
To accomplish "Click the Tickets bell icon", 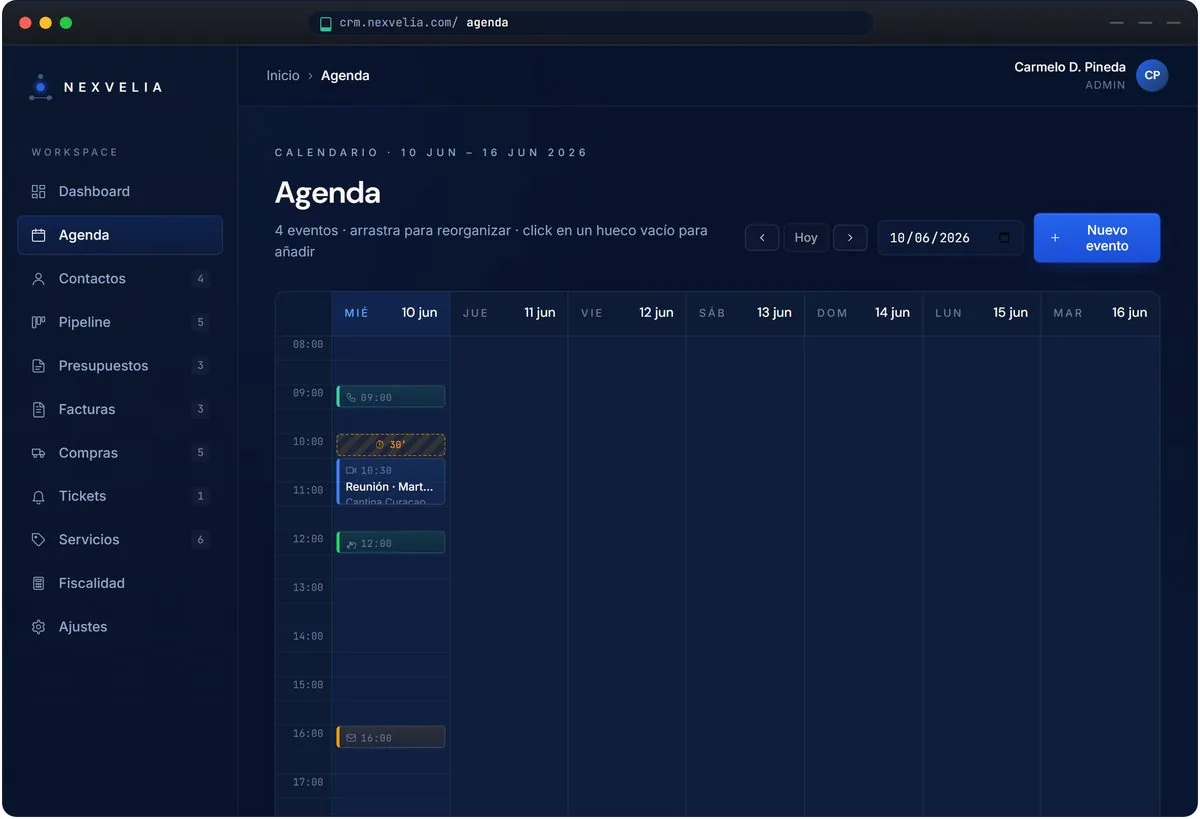I will [38, 496].
